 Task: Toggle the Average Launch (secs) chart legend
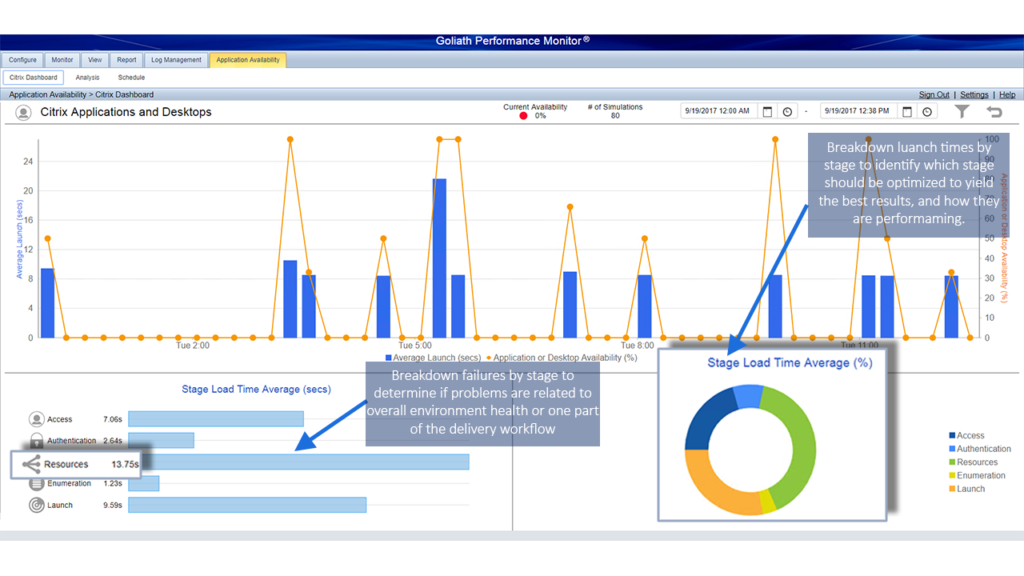point(433,358)
